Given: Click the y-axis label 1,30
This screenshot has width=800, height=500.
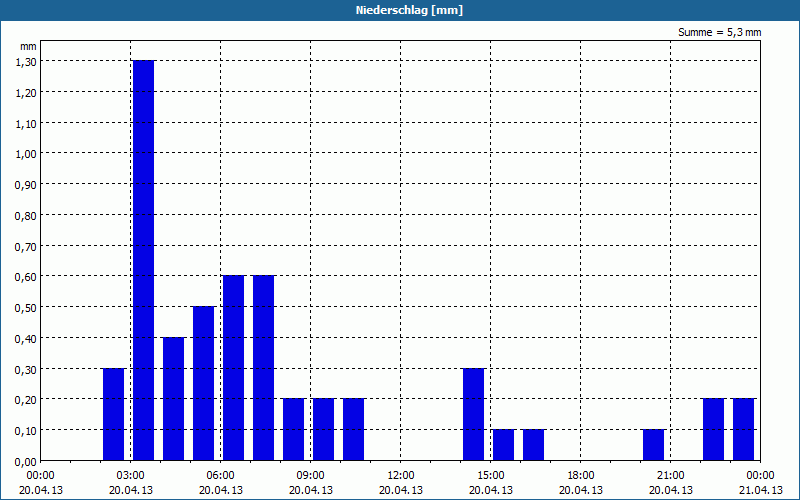Looking at the screenshot, I should point(26,62).
